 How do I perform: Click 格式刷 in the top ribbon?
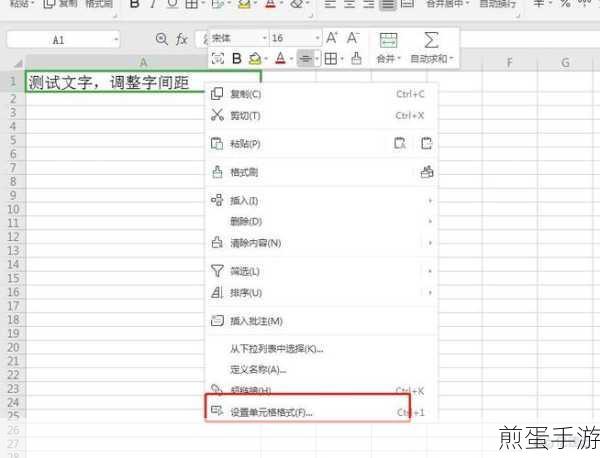coord(99,4)
